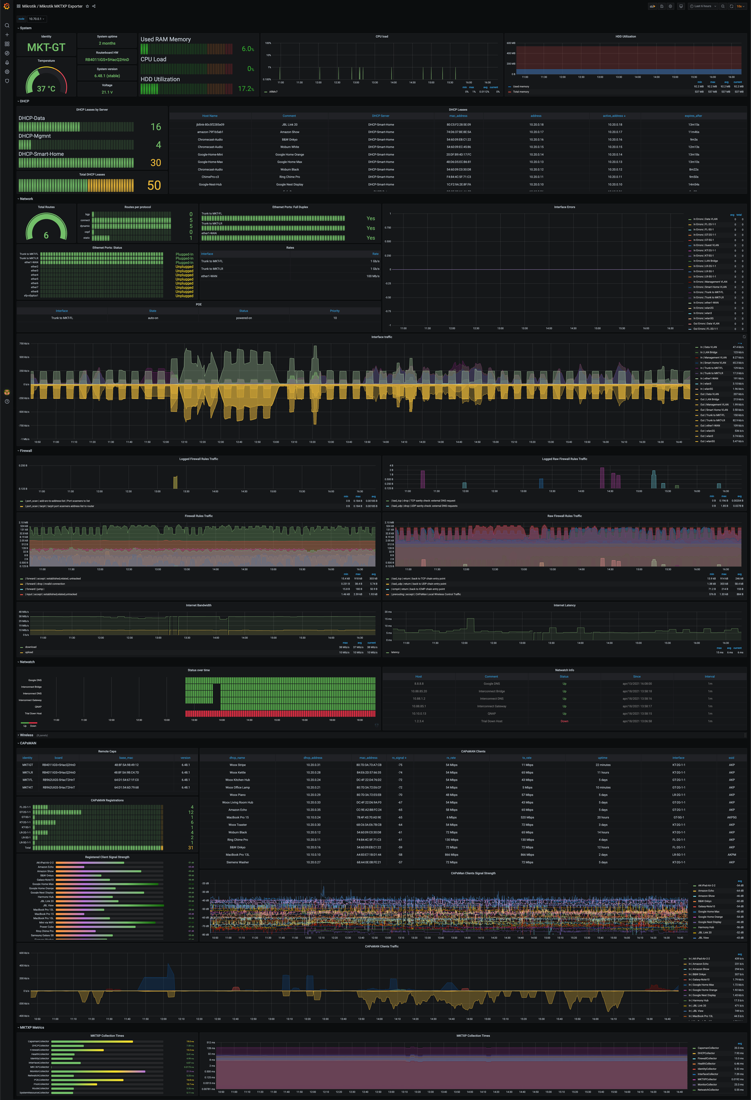This screenshot has width=751, height=1100.
Task: Open the Create plus menu icon
Action: pyautogui.click(x=7, y=35)
